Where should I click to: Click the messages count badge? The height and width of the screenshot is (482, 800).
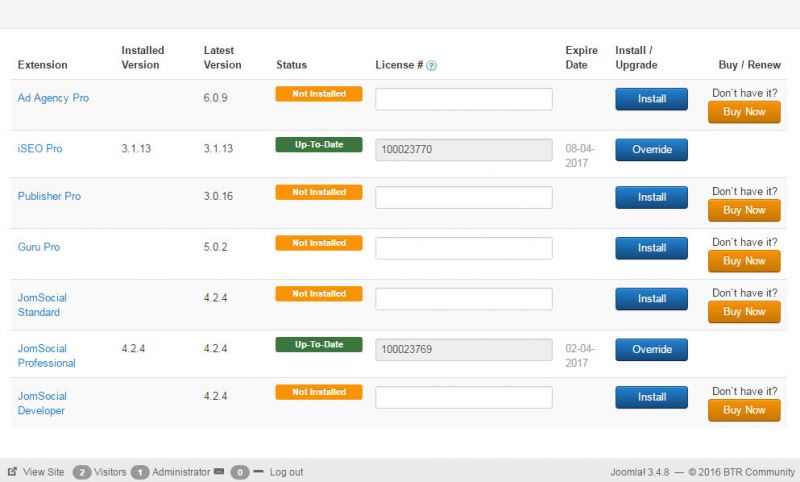point(239,472)
